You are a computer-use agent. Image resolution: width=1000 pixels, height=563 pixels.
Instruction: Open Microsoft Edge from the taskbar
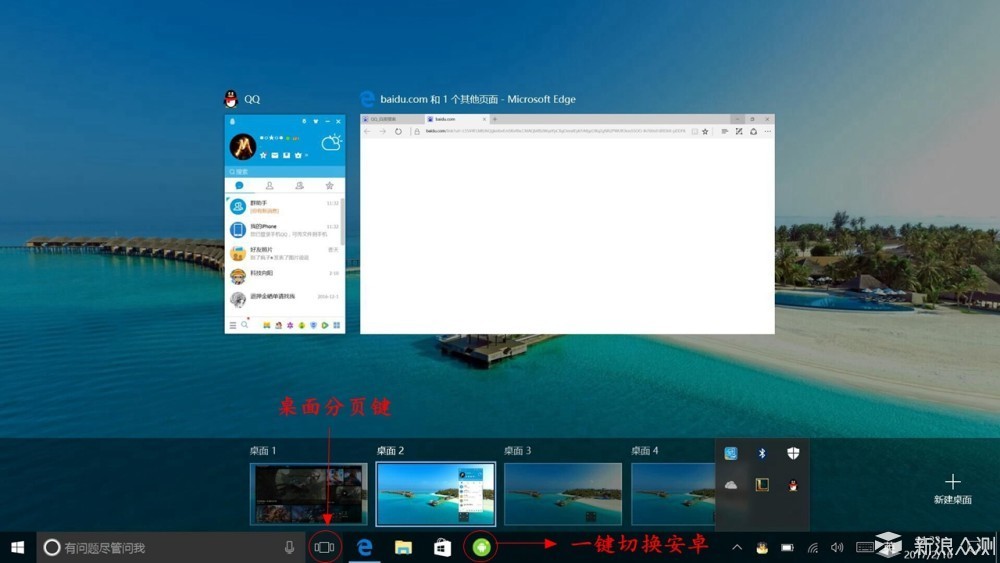coord(365,547)
